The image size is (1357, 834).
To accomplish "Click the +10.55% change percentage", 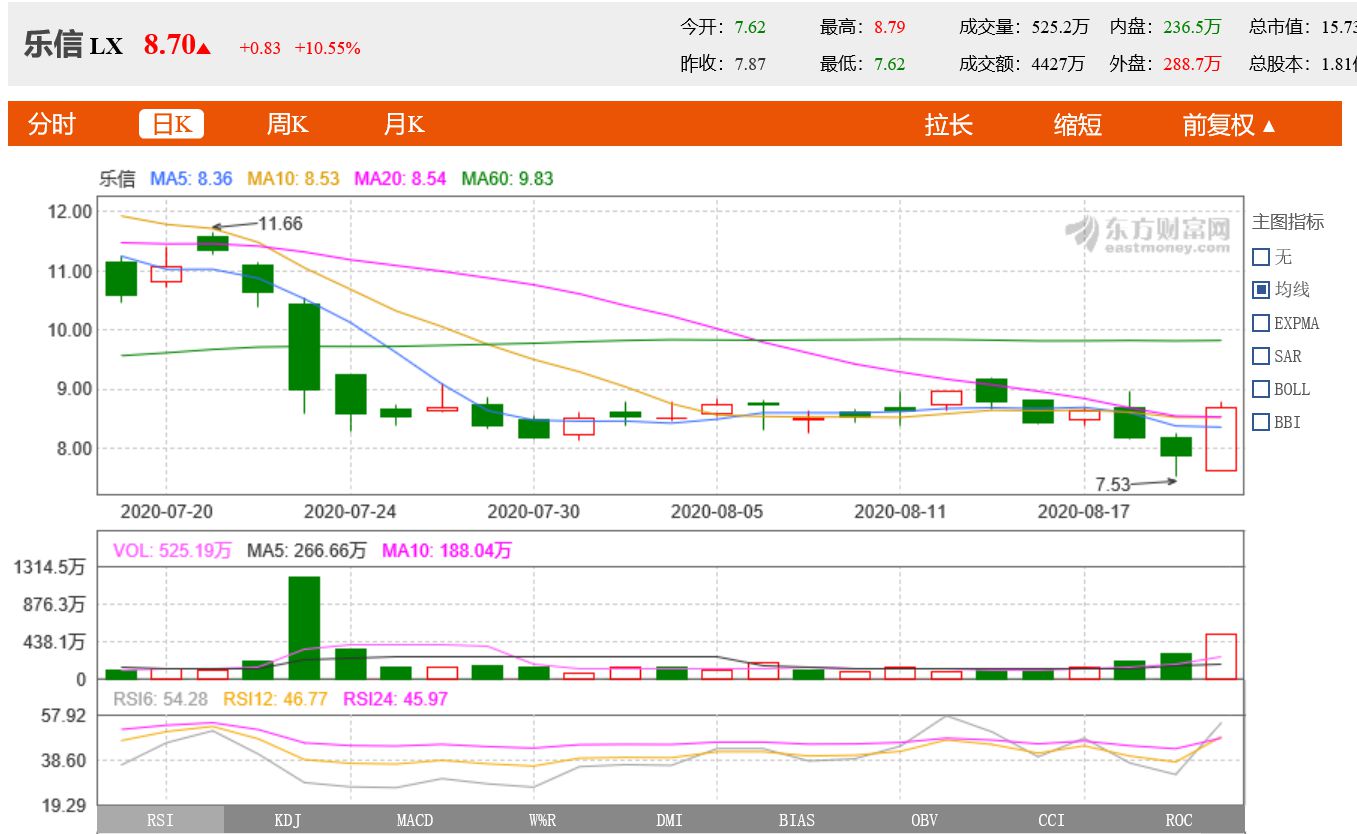I will click(x=327, y=48).
